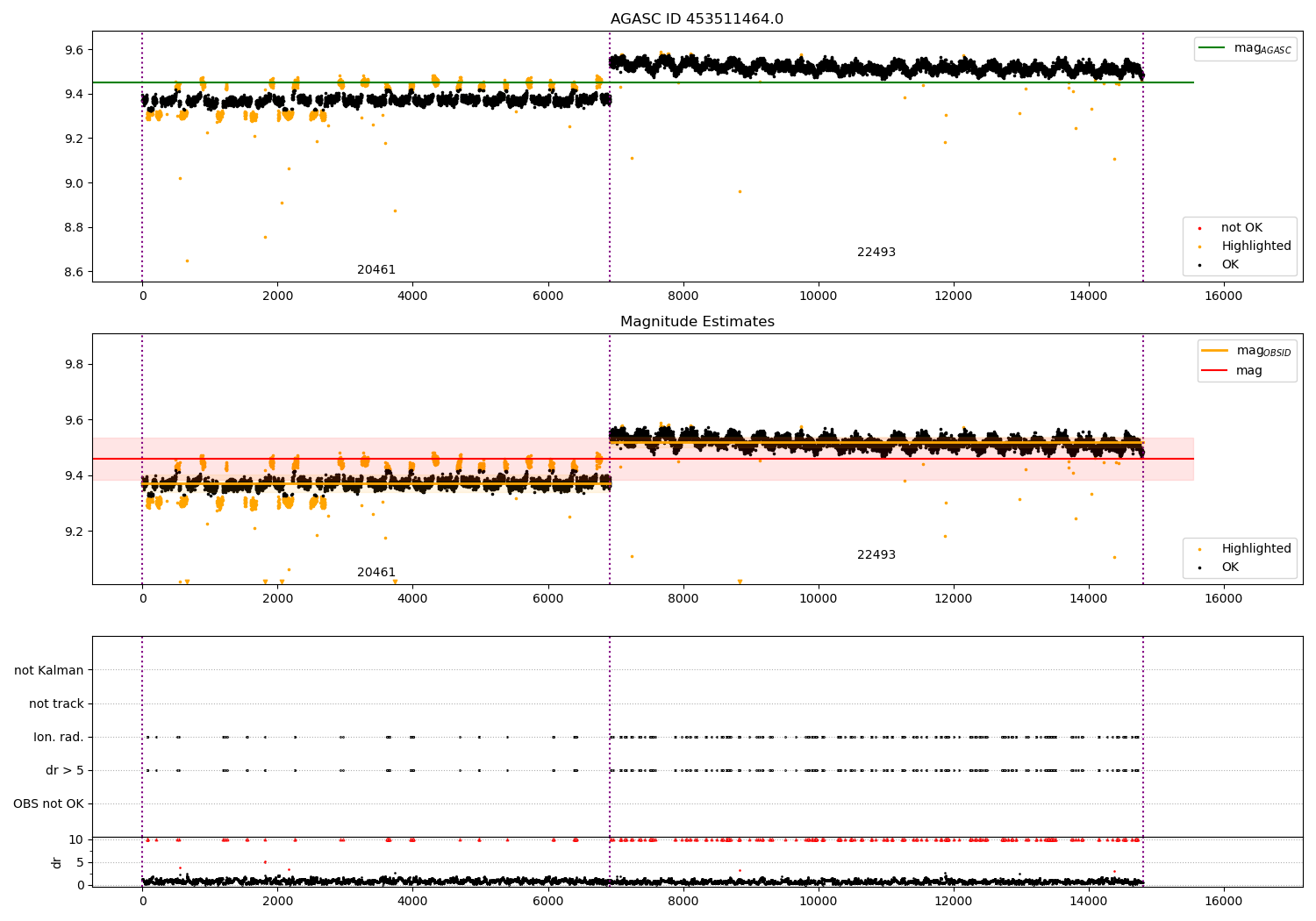The height and width of the screenshot is (921, 1316).
Task: Click the title "AGASC ID 453511464.0"
Action: point(697,19)
